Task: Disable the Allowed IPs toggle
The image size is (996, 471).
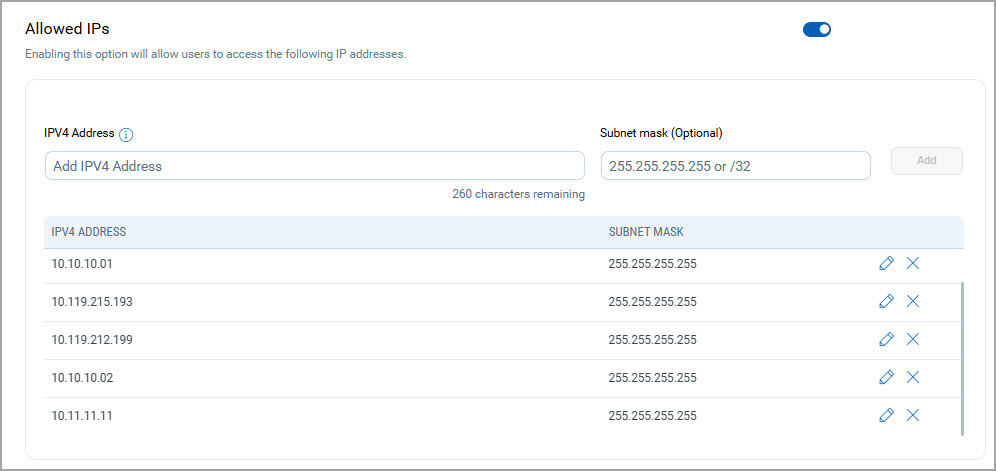Action: (x=817, y=29)
